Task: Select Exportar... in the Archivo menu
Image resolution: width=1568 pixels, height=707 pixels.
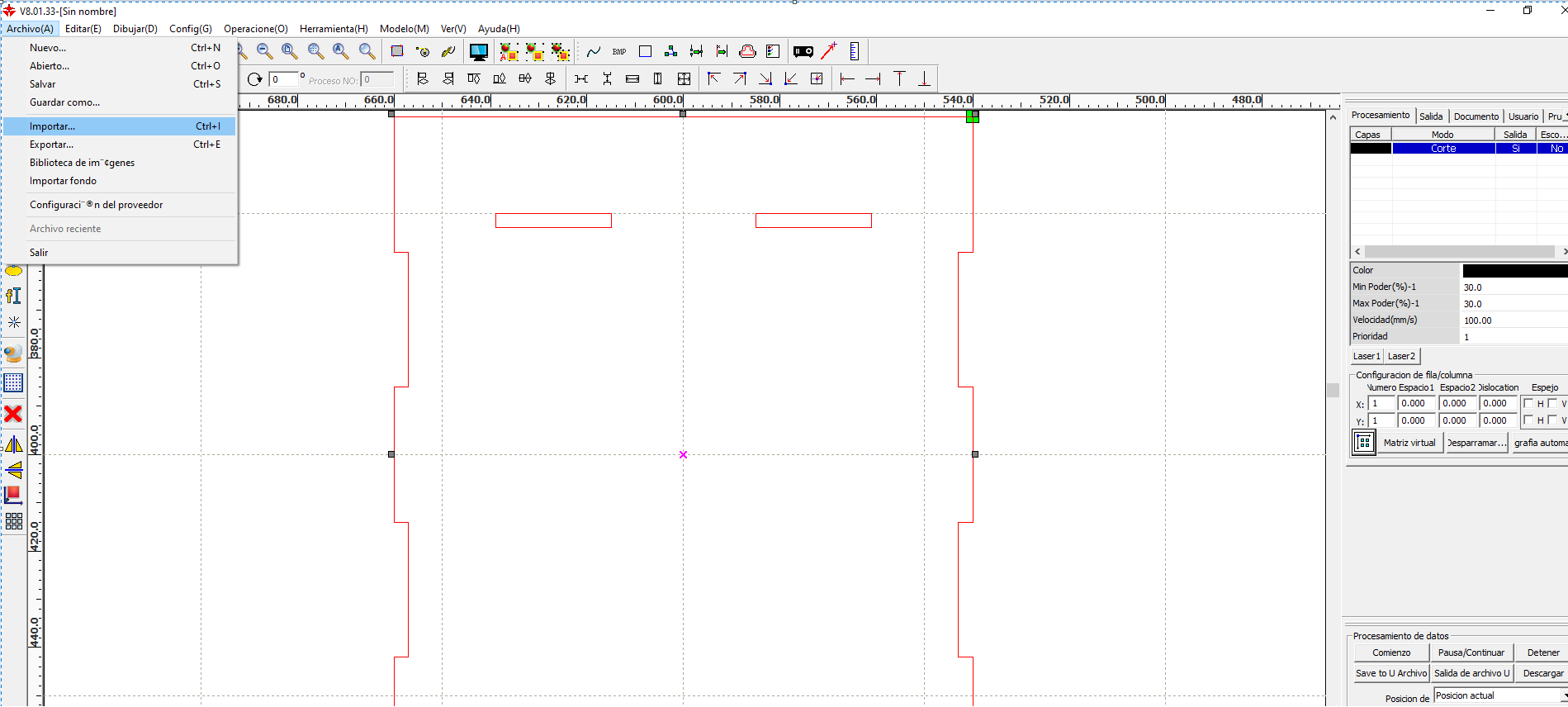Action: click(120, 145)
